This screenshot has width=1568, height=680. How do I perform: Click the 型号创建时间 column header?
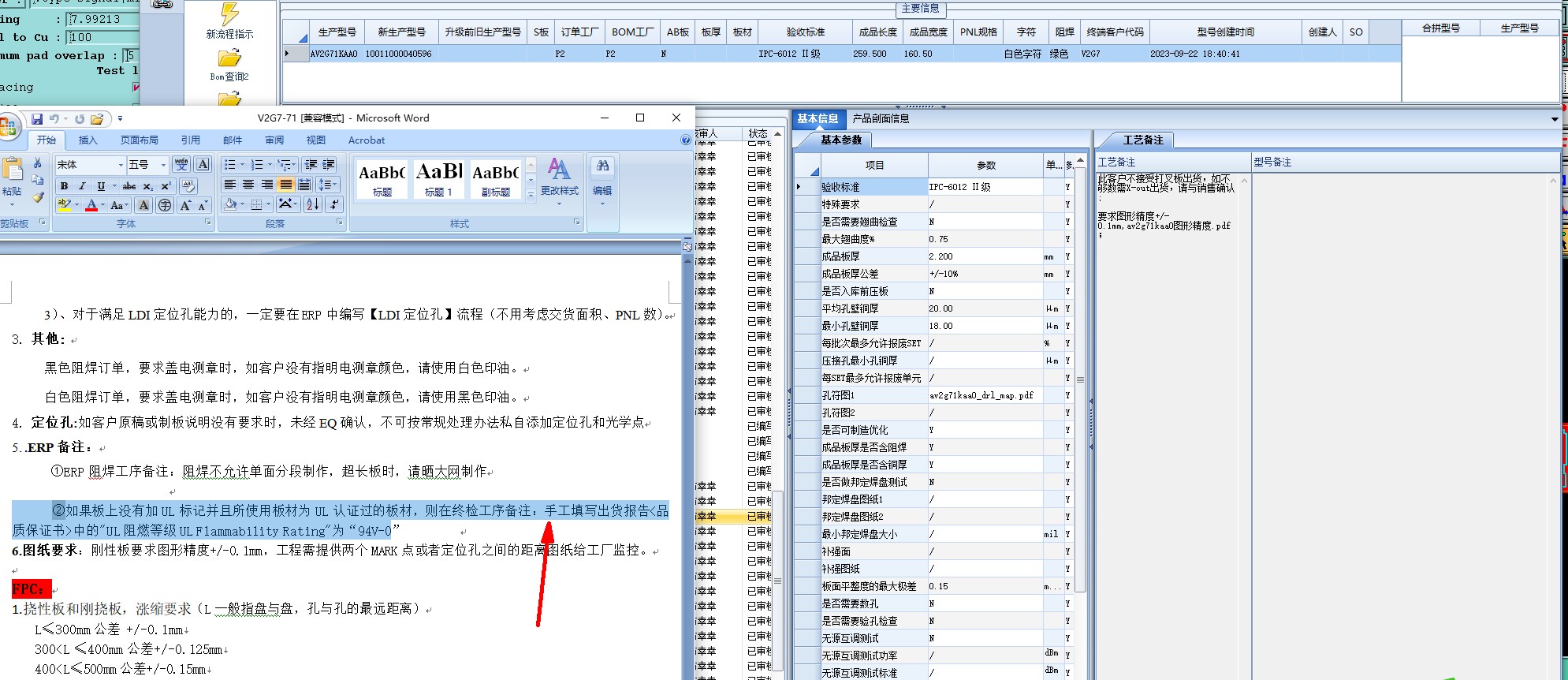point(1225,32)
